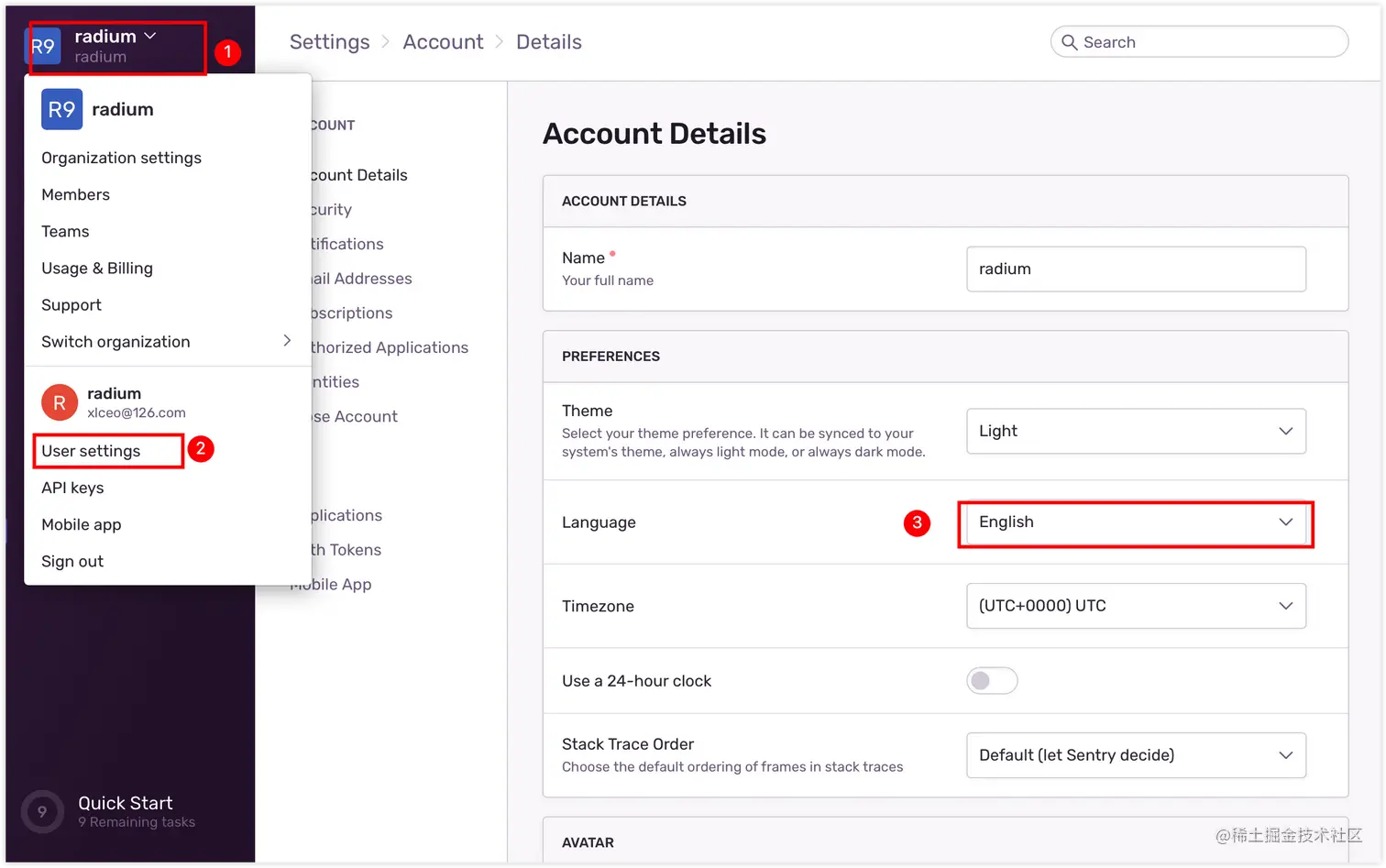Open API keys from the menu
This screenshot has width=1386, height=868.
click(72, 488)
